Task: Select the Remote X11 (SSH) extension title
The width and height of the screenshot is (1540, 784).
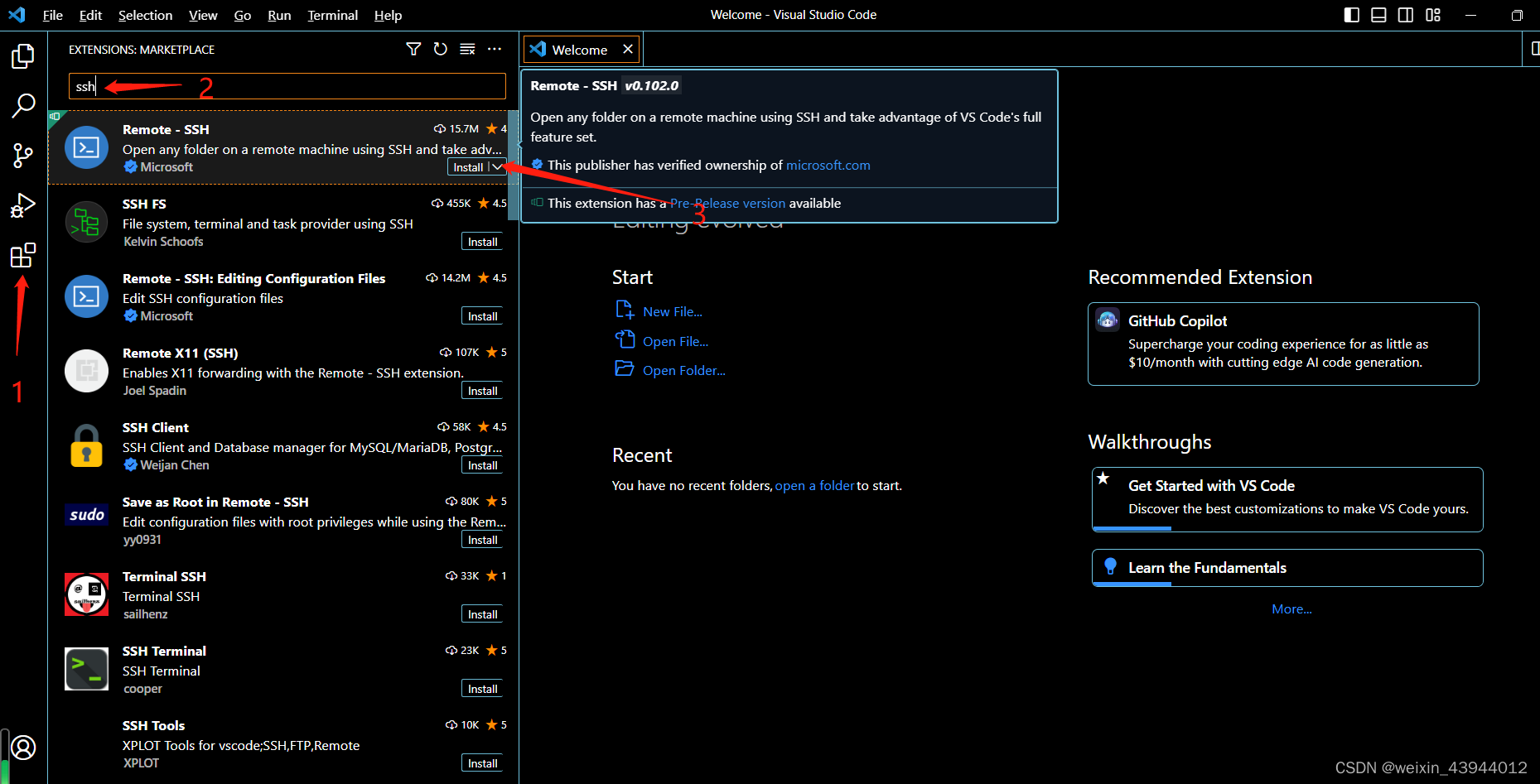Action: pos(180,353)
